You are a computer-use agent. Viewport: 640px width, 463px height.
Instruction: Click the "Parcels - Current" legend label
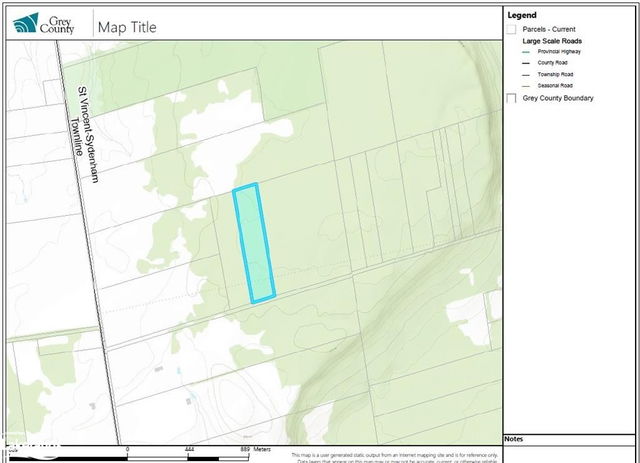pos(549,29)
